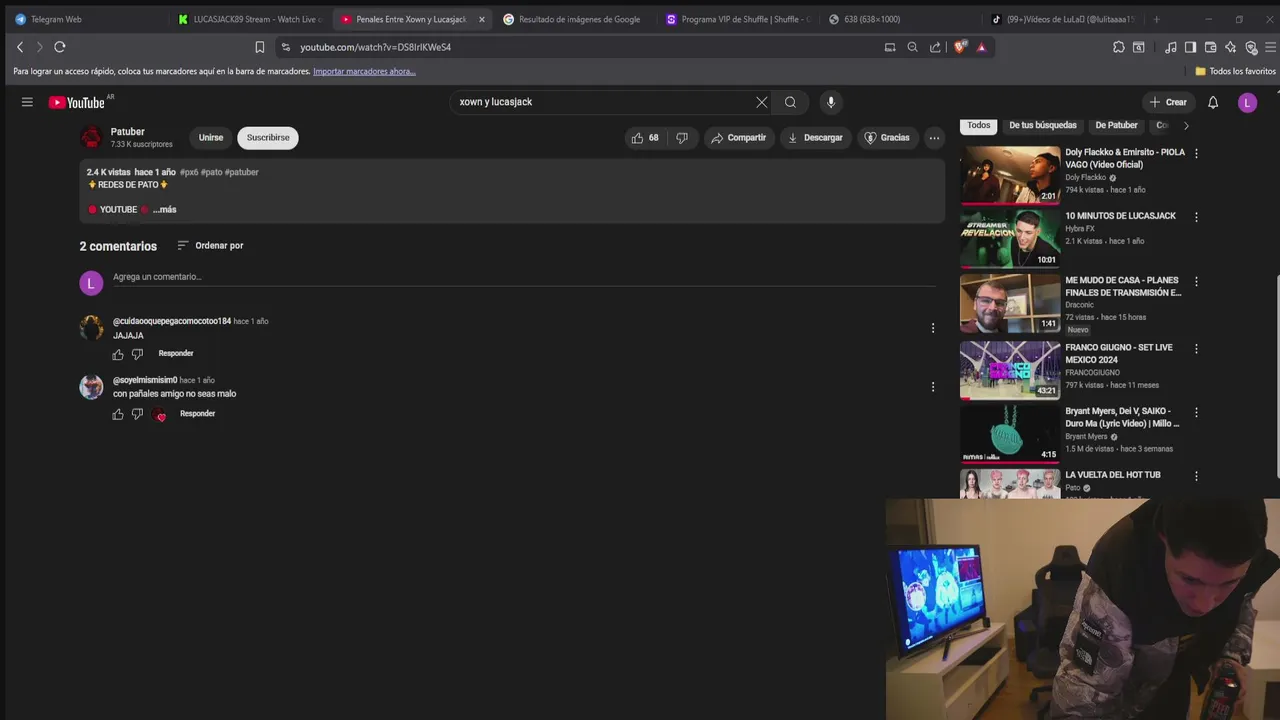Select the Todos filter chip
This screenshot has height=720, width=1280.
pyautogui.click(x=979, y=126)
